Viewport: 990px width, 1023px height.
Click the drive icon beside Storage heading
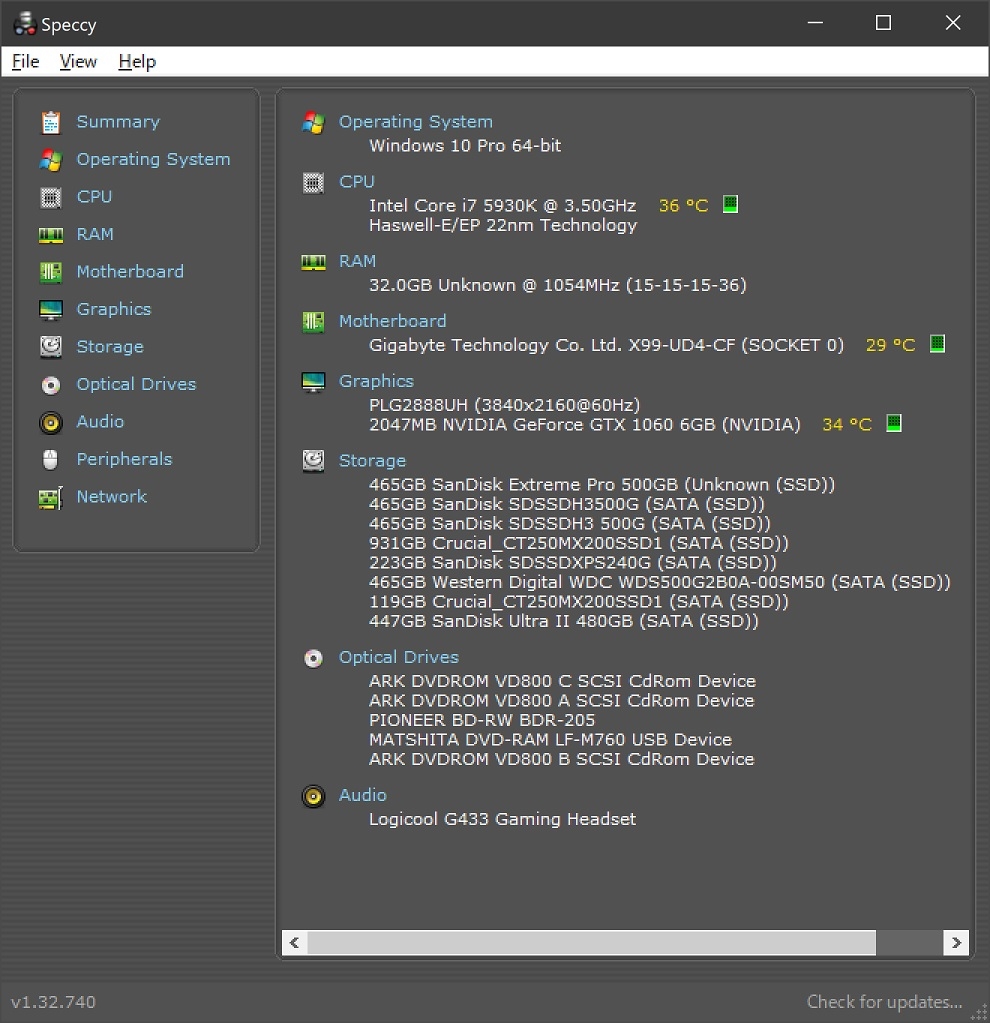pos(313,461)
